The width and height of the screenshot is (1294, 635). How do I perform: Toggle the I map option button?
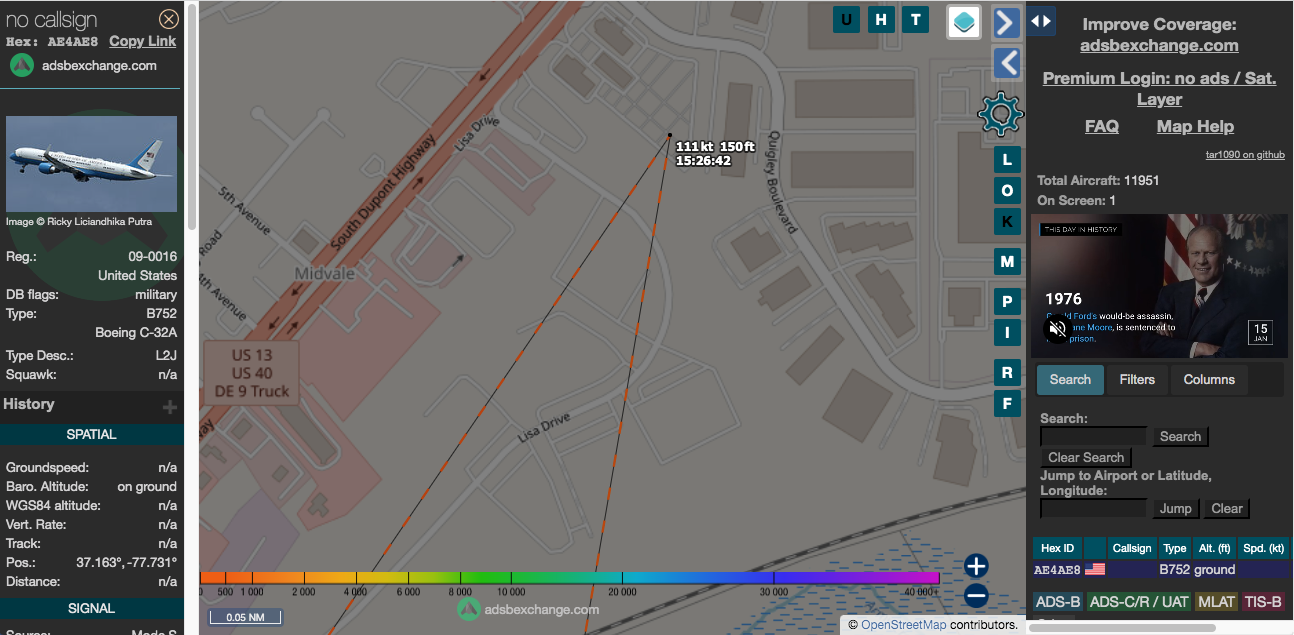(1007, 333)
